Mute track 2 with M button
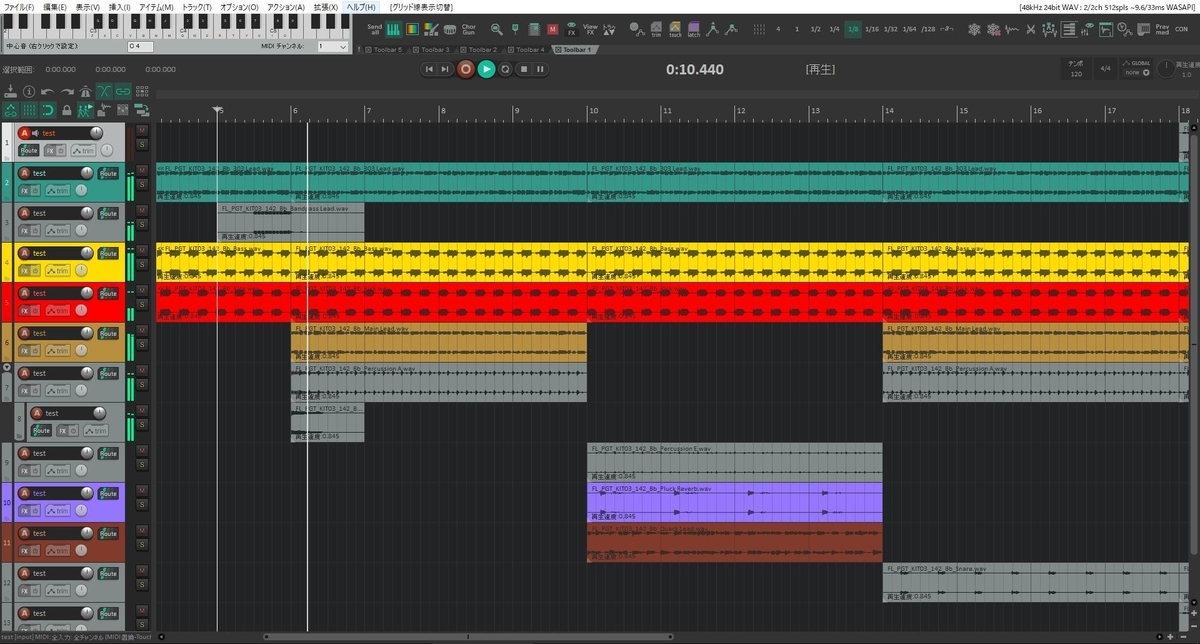The height and width of the screenshot is (644, 1200). (142, 171)
